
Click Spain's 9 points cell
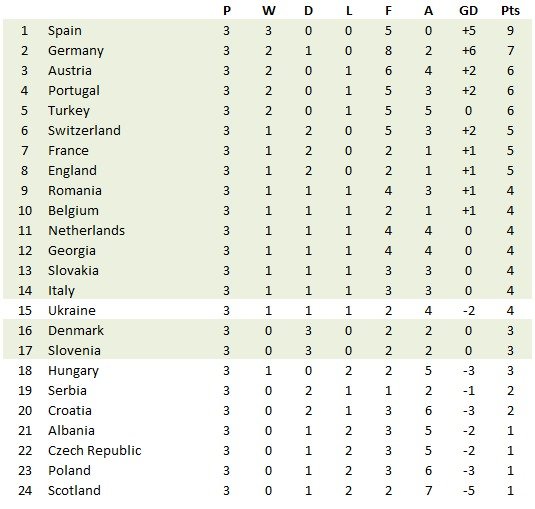(x=510, y=31)
